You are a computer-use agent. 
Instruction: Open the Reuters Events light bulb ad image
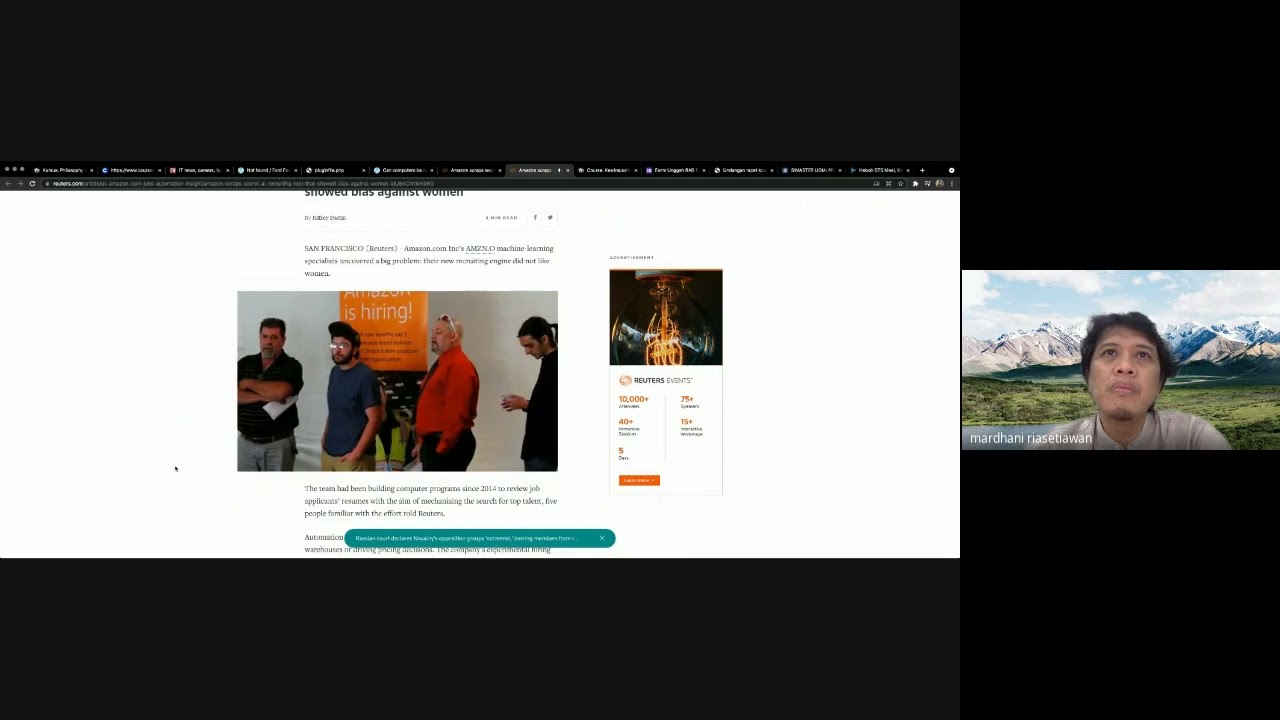click(x=666, y=317)
